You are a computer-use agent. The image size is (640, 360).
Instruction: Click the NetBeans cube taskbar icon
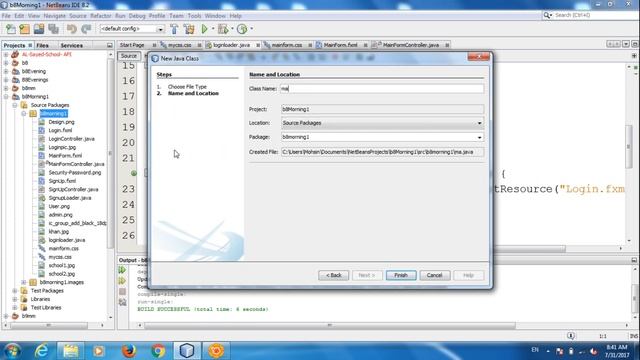coord(187,351)
